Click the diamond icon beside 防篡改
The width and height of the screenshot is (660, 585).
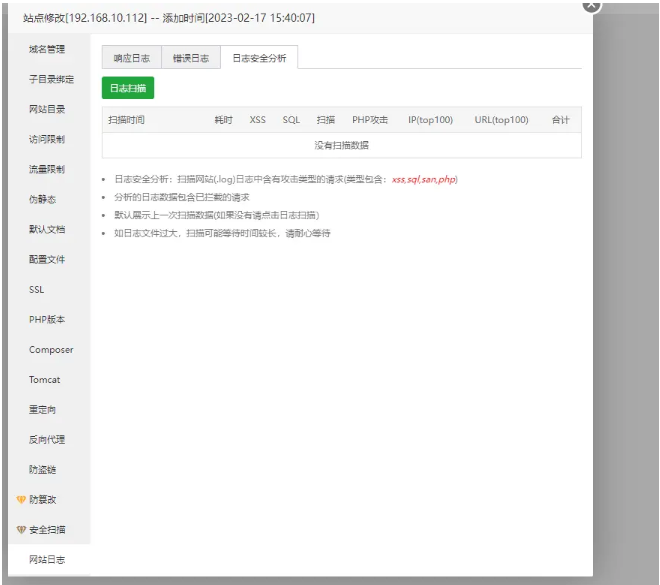click(21, 499)
